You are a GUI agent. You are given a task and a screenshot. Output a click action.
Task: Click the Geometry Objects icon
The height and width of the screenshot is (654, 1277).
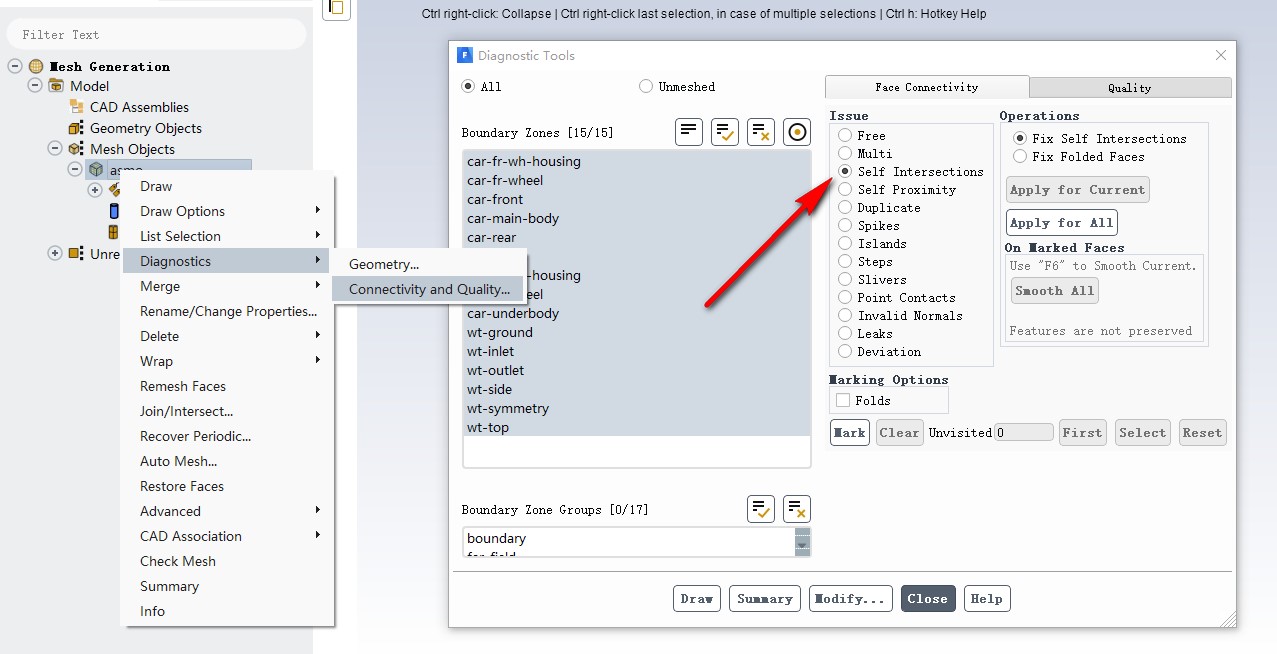pos(76,128)
